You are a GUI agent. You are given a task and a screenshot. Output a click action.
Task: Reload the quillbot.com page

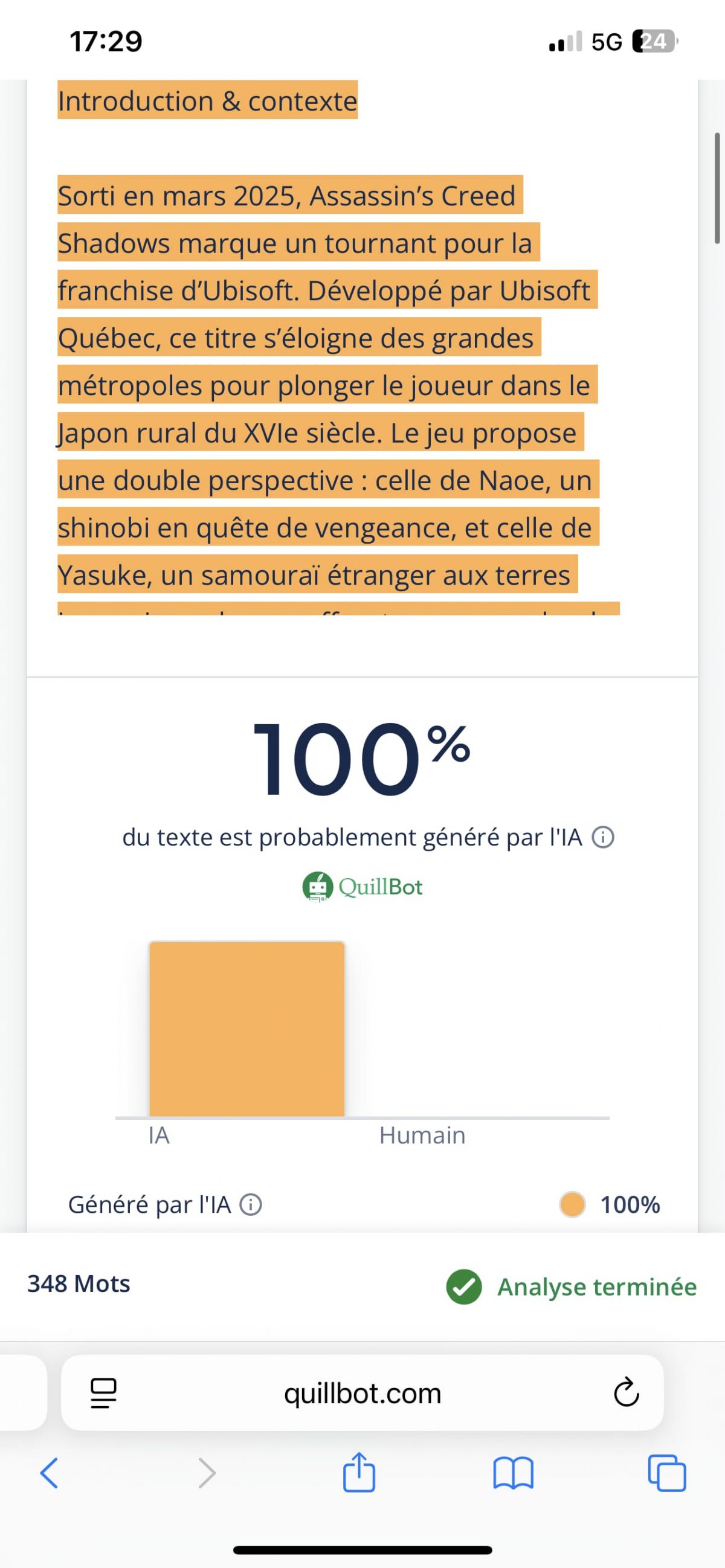coord(627,1393)
